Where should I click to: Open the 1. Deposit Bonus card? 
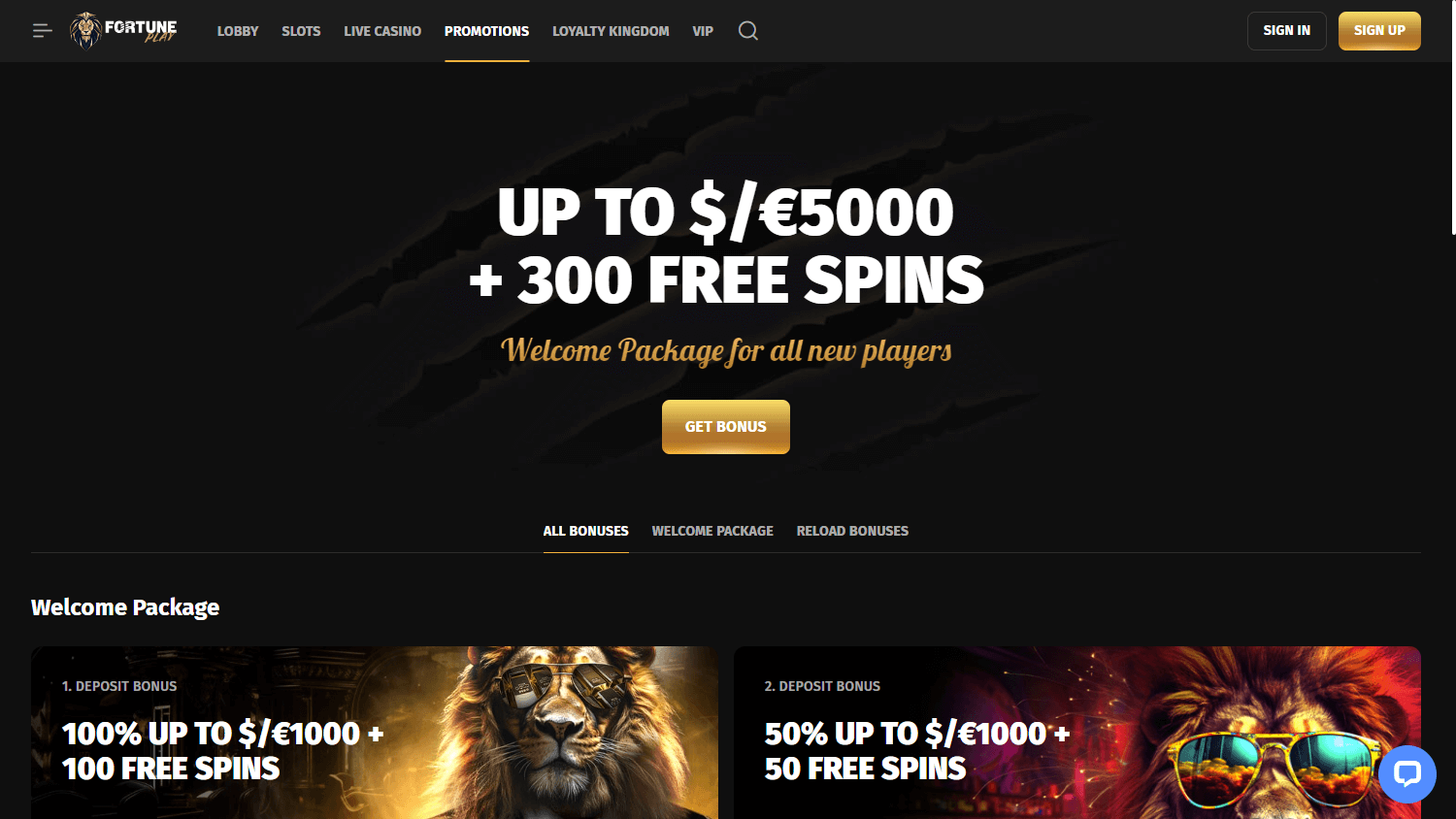(375, 733)
